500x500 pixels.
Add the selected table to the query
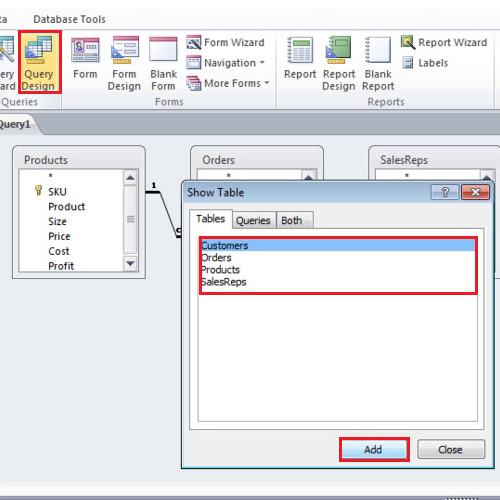click(374, 449)
